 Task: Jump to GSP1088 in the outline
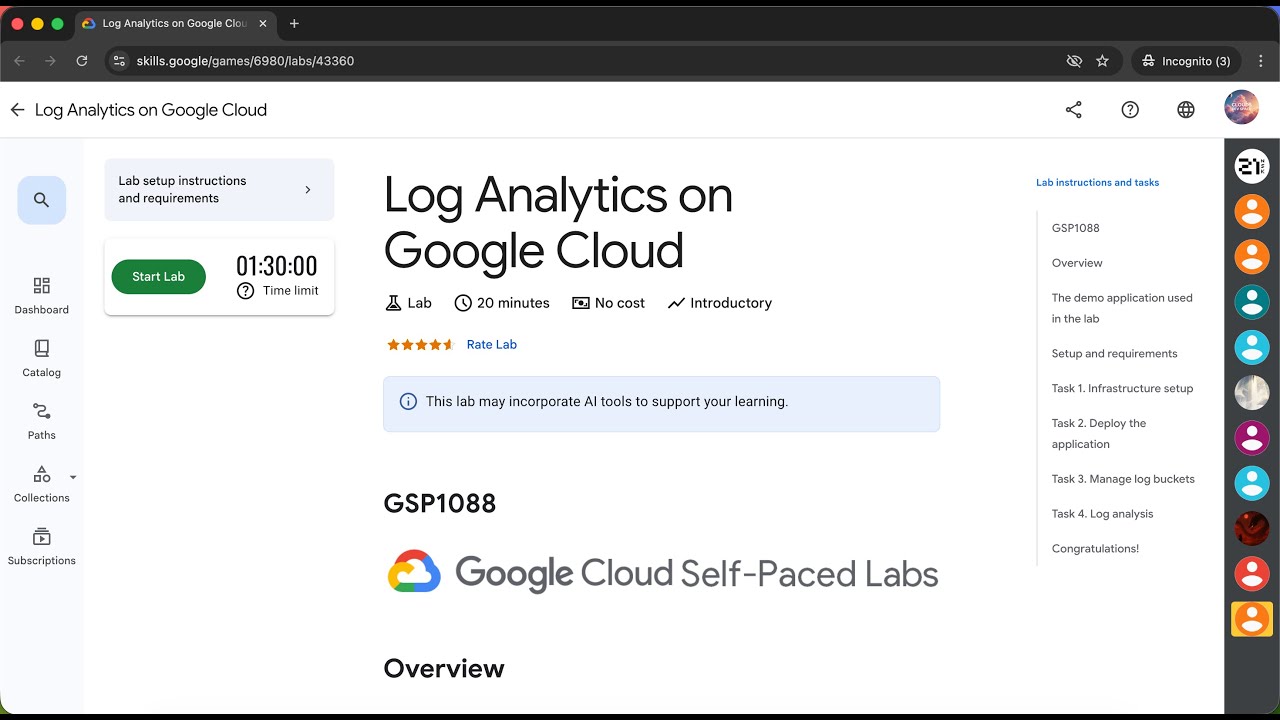1076,228
